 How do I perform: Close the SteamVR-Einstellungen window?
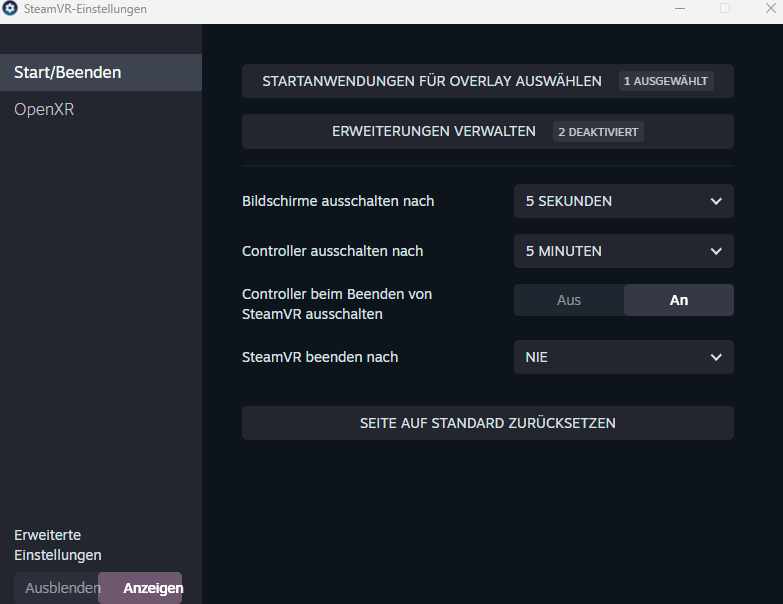(771, 8)
